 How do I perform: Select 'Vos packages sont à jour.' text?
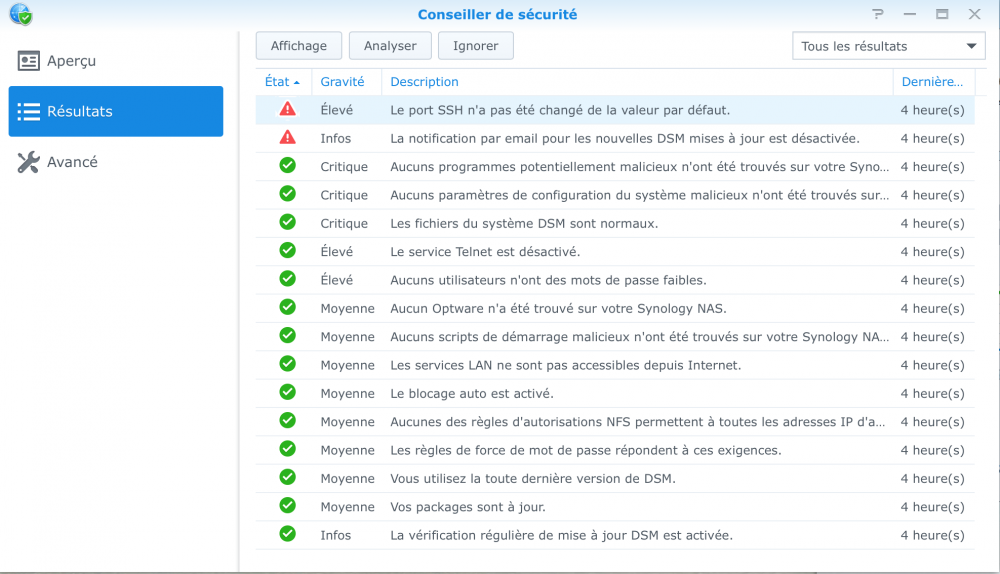(468, 507)
